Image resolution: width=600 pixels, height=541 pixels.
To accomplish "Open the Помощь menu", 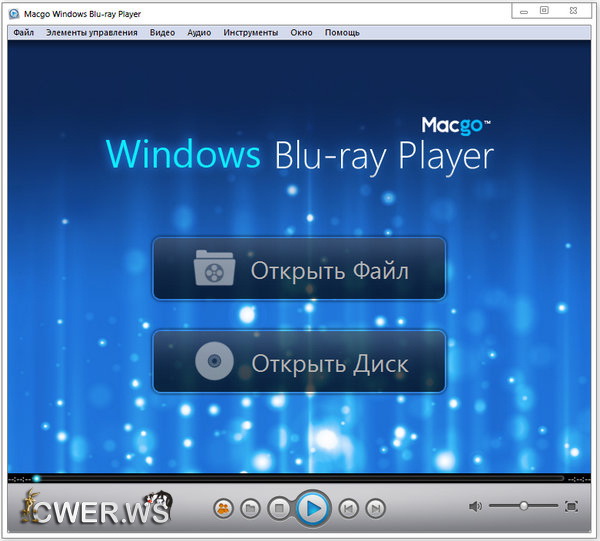I will [x=342, y=32].
